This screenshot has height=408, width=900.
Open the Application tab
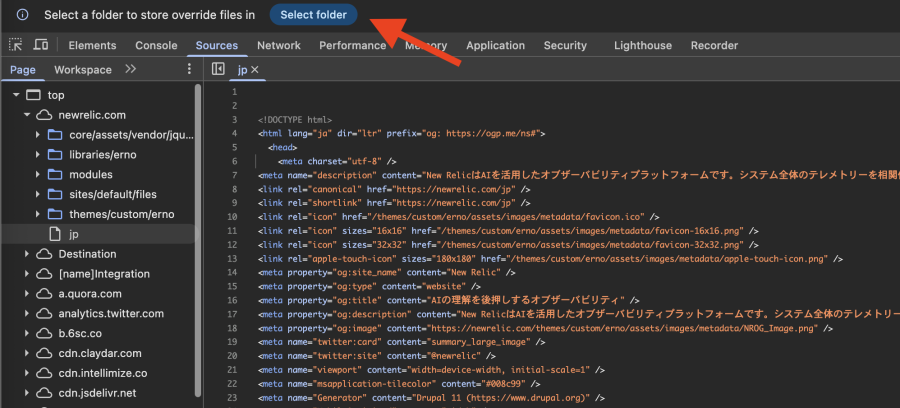point(495,45)
